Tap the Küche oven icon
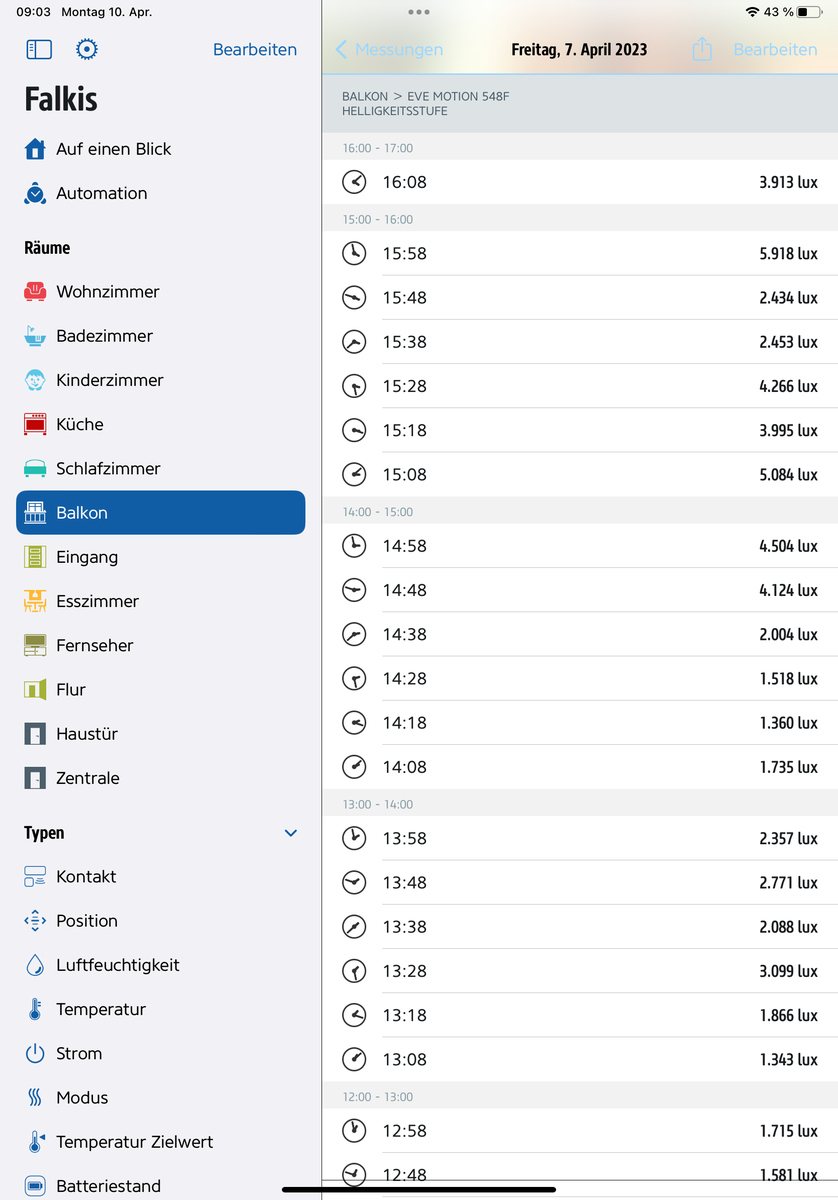Image resolution: width=838 pixels, height=1200 pixels. 35,424
